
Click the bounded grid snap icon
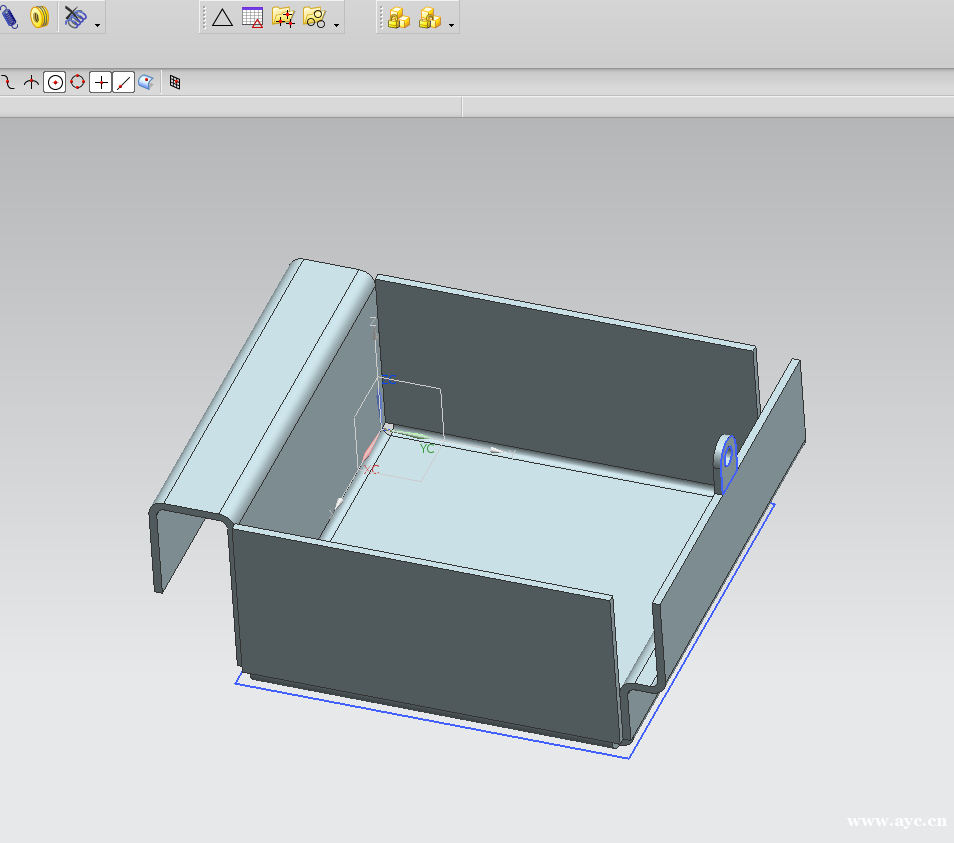175,83
